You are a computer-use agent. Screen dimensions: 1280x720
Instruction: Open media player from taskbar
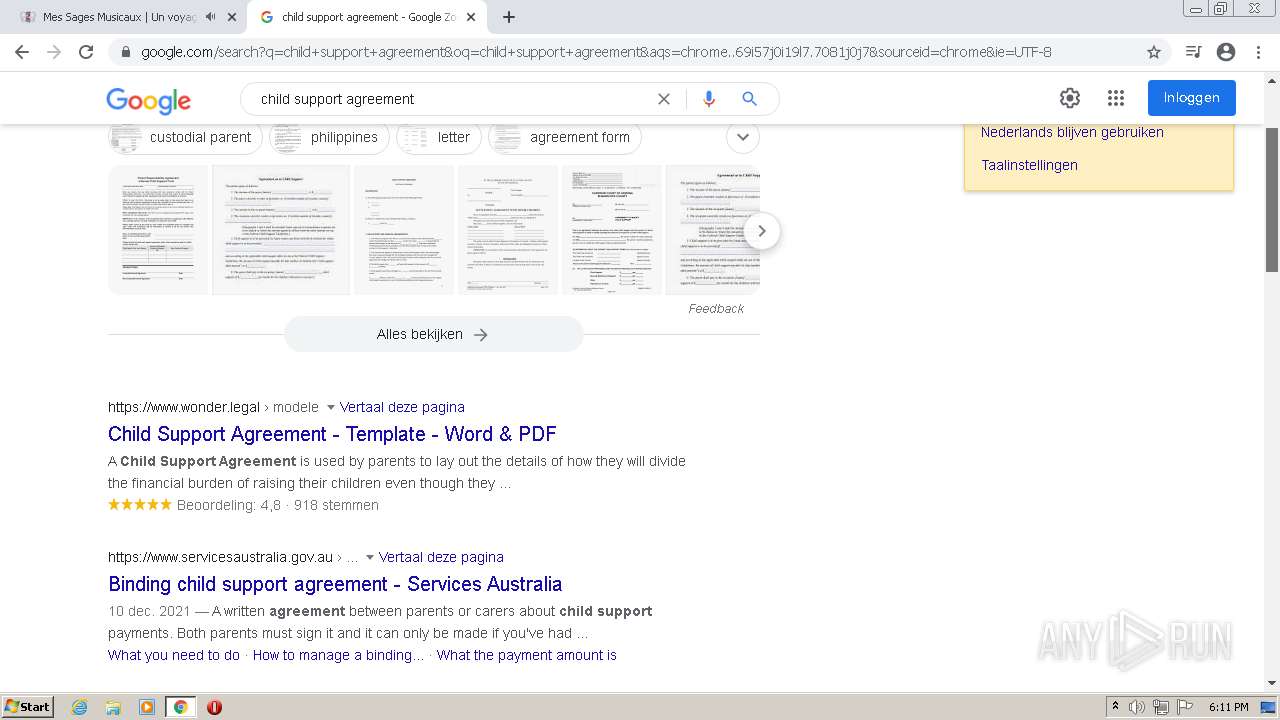tap(147, 707)
